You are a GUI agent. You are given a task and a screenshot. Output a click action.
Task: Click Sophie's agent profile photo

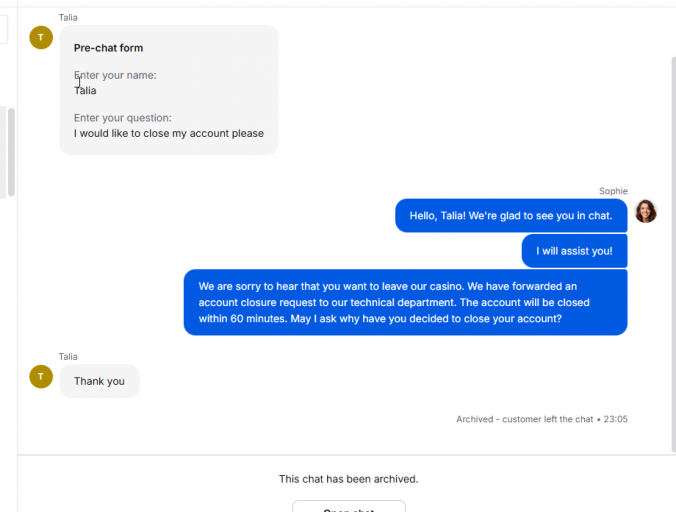[x=646, y=211]
